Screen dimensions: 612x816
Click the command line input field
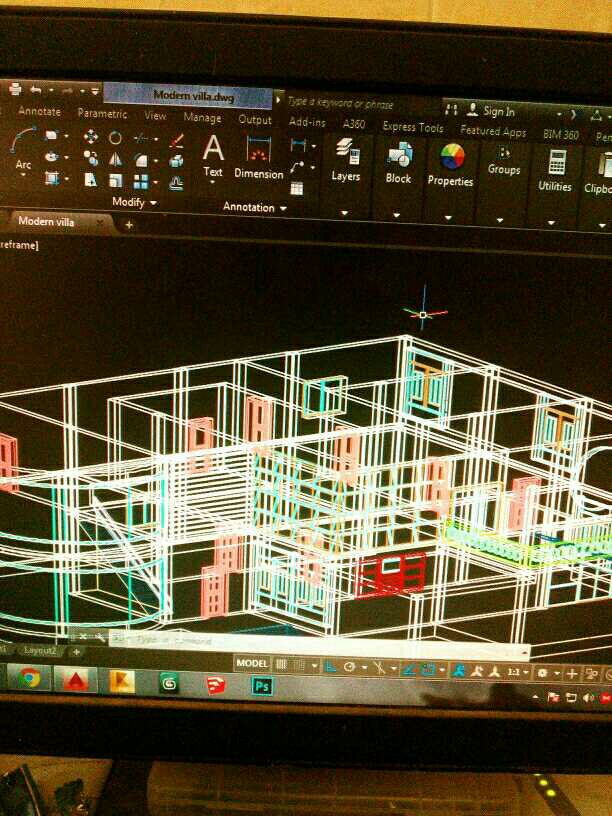[318, 643]
